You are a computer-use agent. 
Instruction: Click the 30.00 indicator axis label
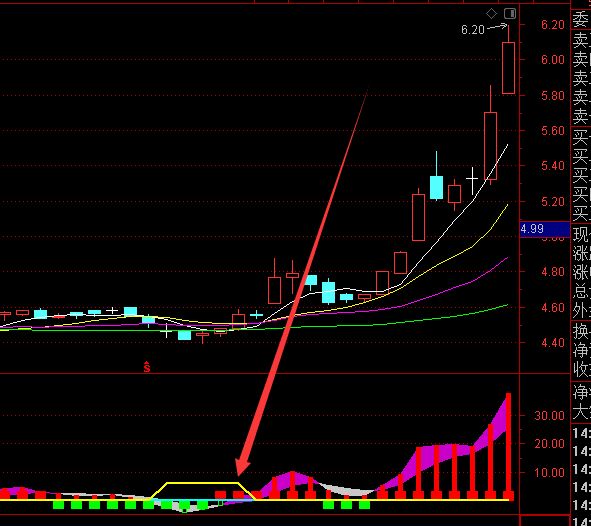549,416
